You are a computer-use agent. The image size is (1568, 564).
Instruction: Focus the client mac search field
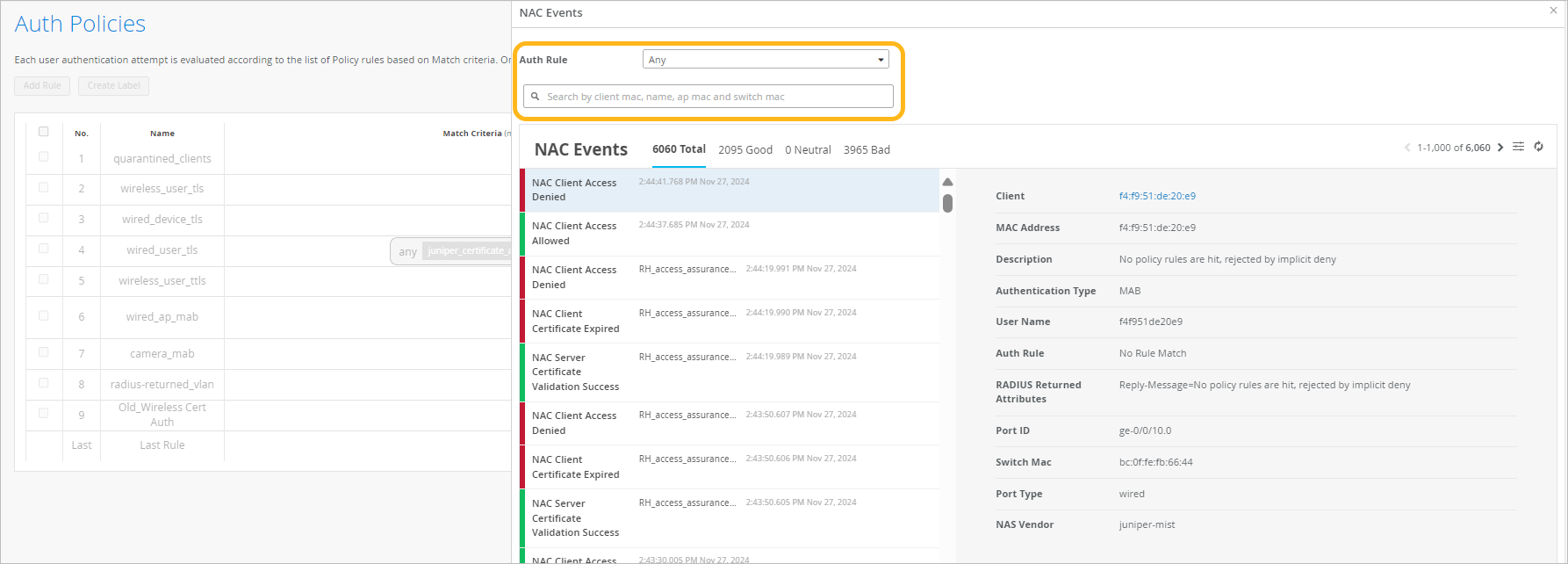click(x=716, y=97)
